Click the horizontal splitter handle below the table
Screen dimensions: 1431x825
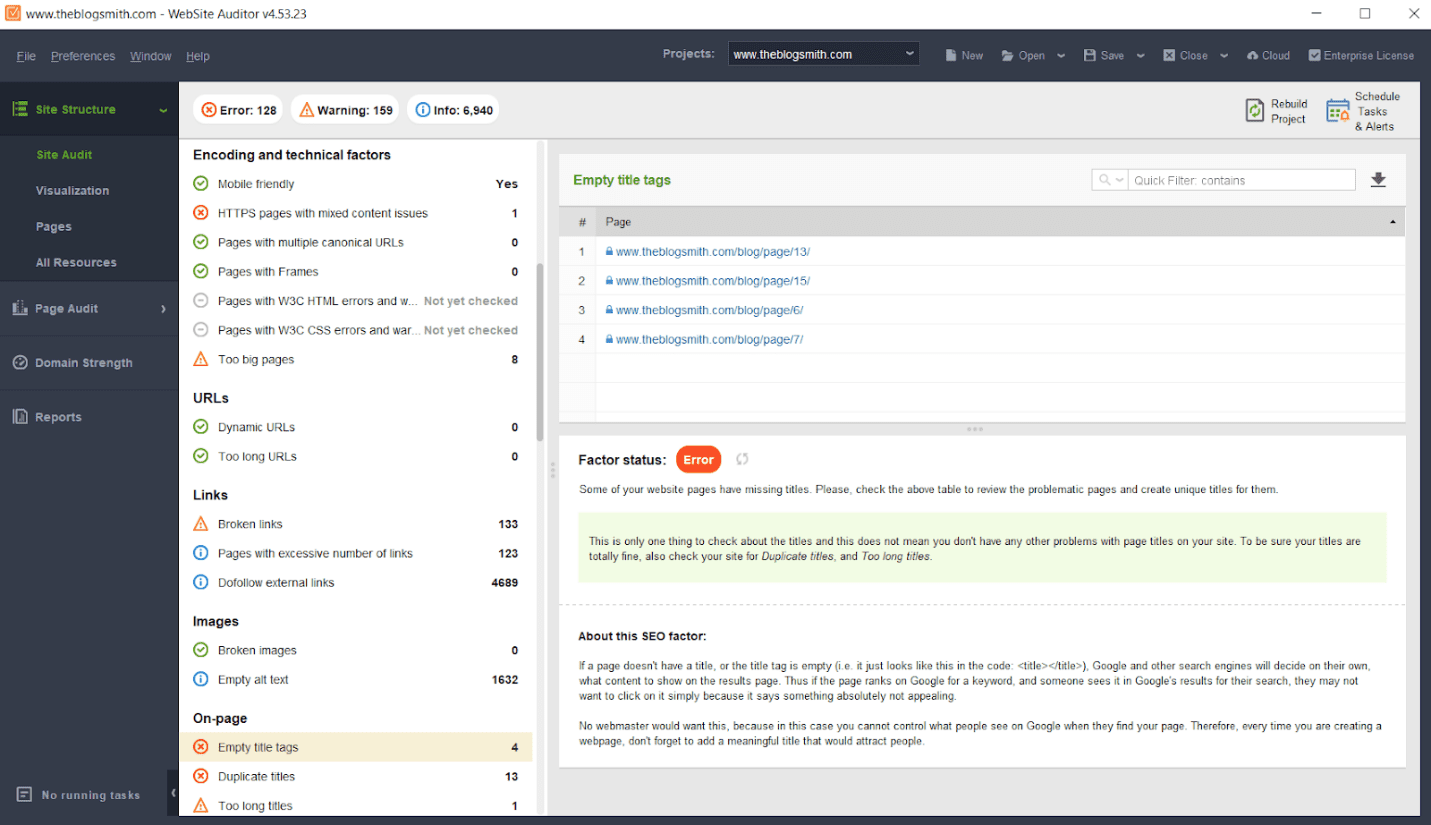[x=975, y=429]
